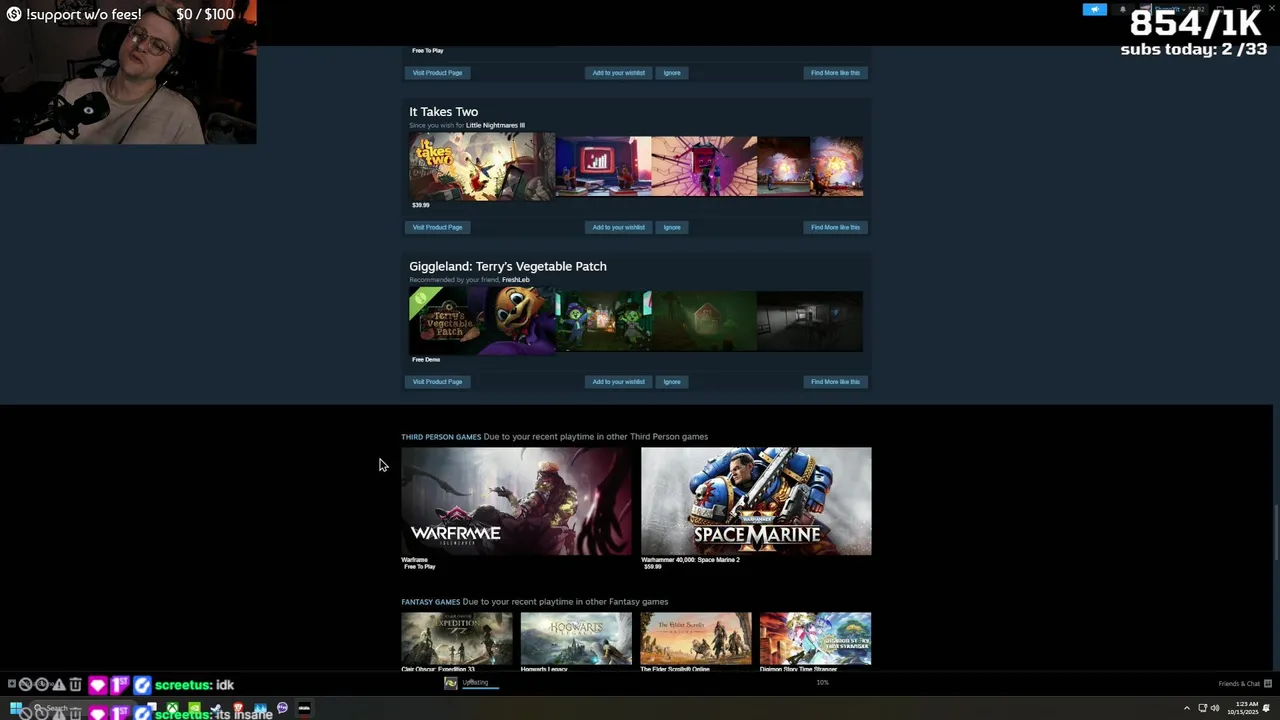This screenshot has width=1280, height=720.
Task: Click the chat trash can moderation icon
Action: (x=75, y=685)
